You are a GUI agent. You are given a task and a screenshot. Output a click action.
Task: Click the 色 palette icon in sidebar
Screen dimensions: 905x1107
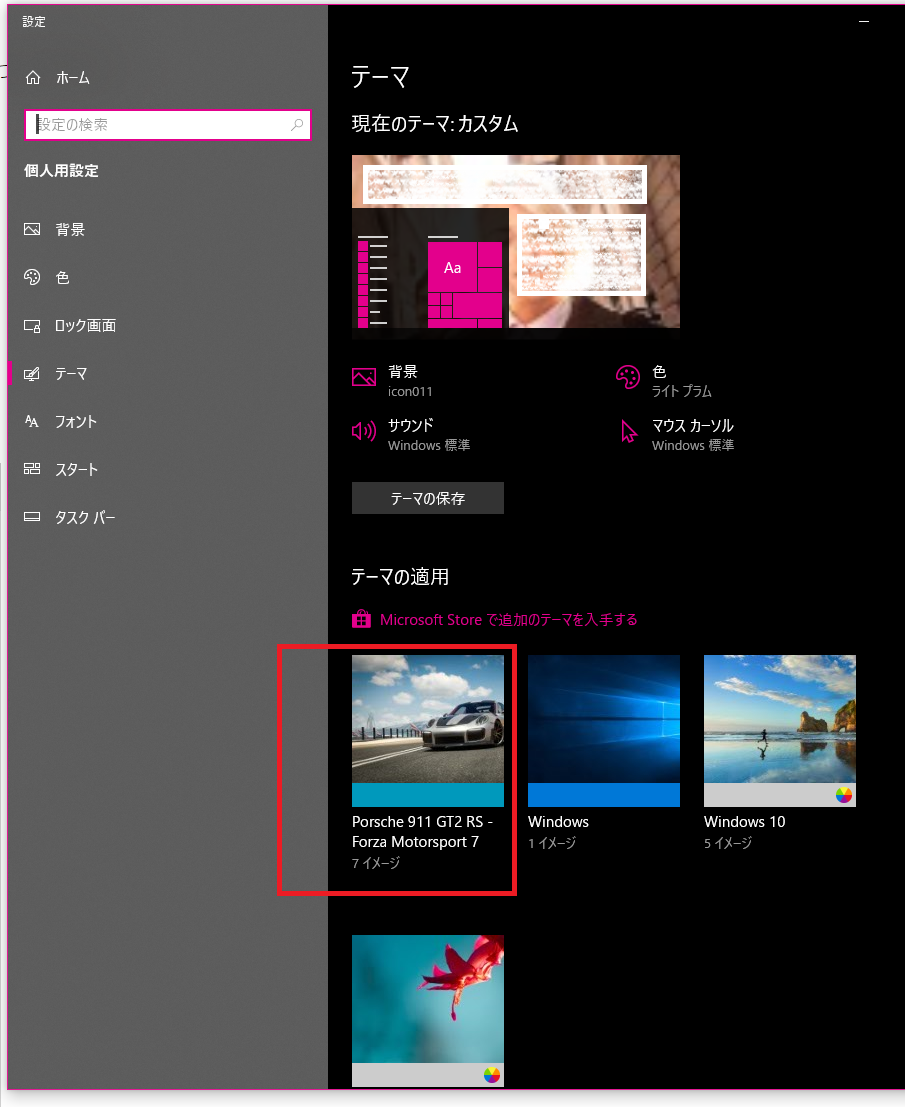pyautogui.click(x=32, y=277)
